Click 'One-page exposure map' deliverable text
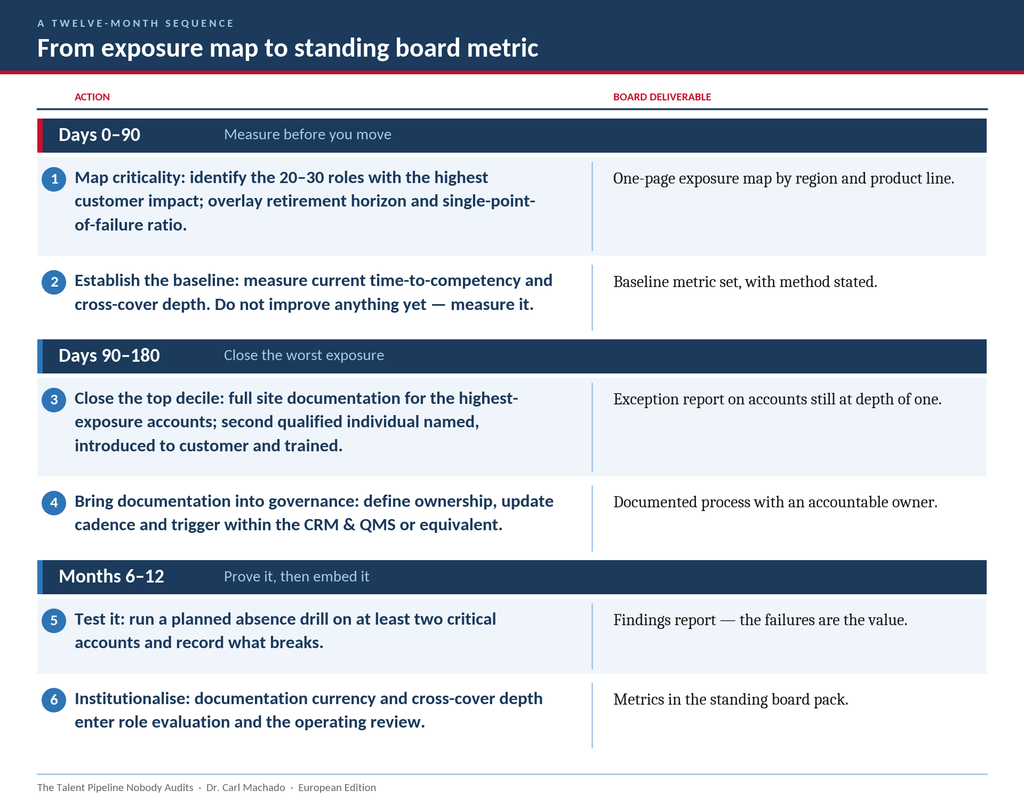The image size is (1024, 804). coord(783,178)
